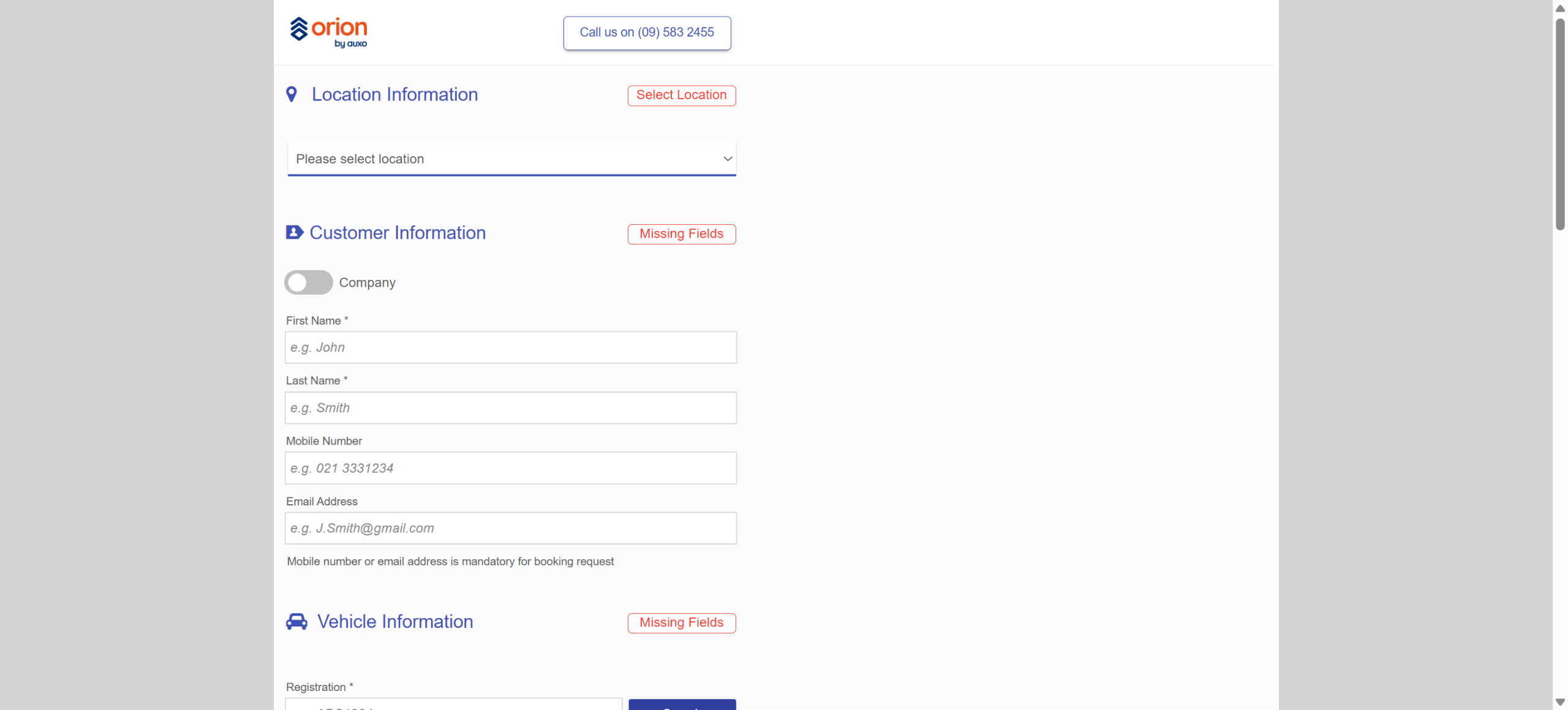Click the location dropdown chevron arrow

pos(727,159)
